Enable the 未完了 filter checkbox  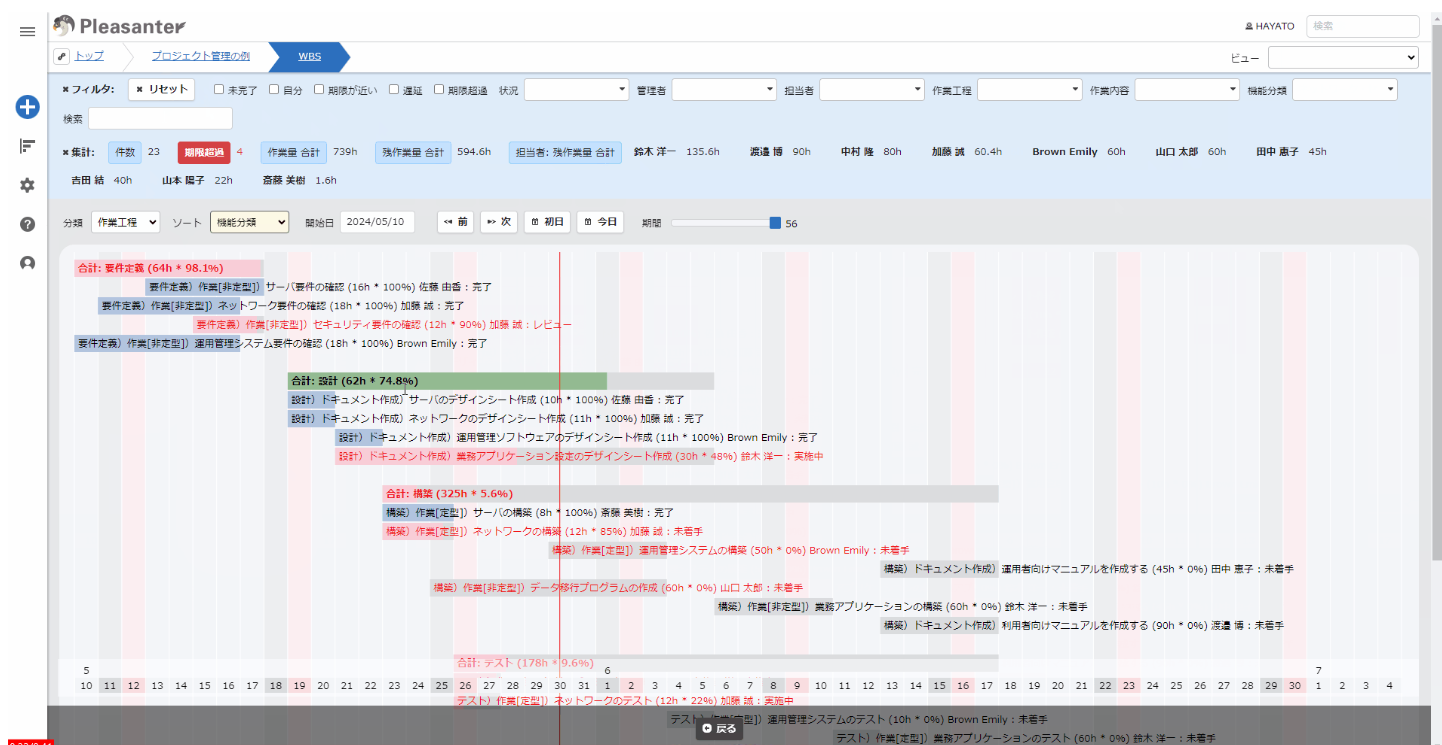[x=219, y=90]
